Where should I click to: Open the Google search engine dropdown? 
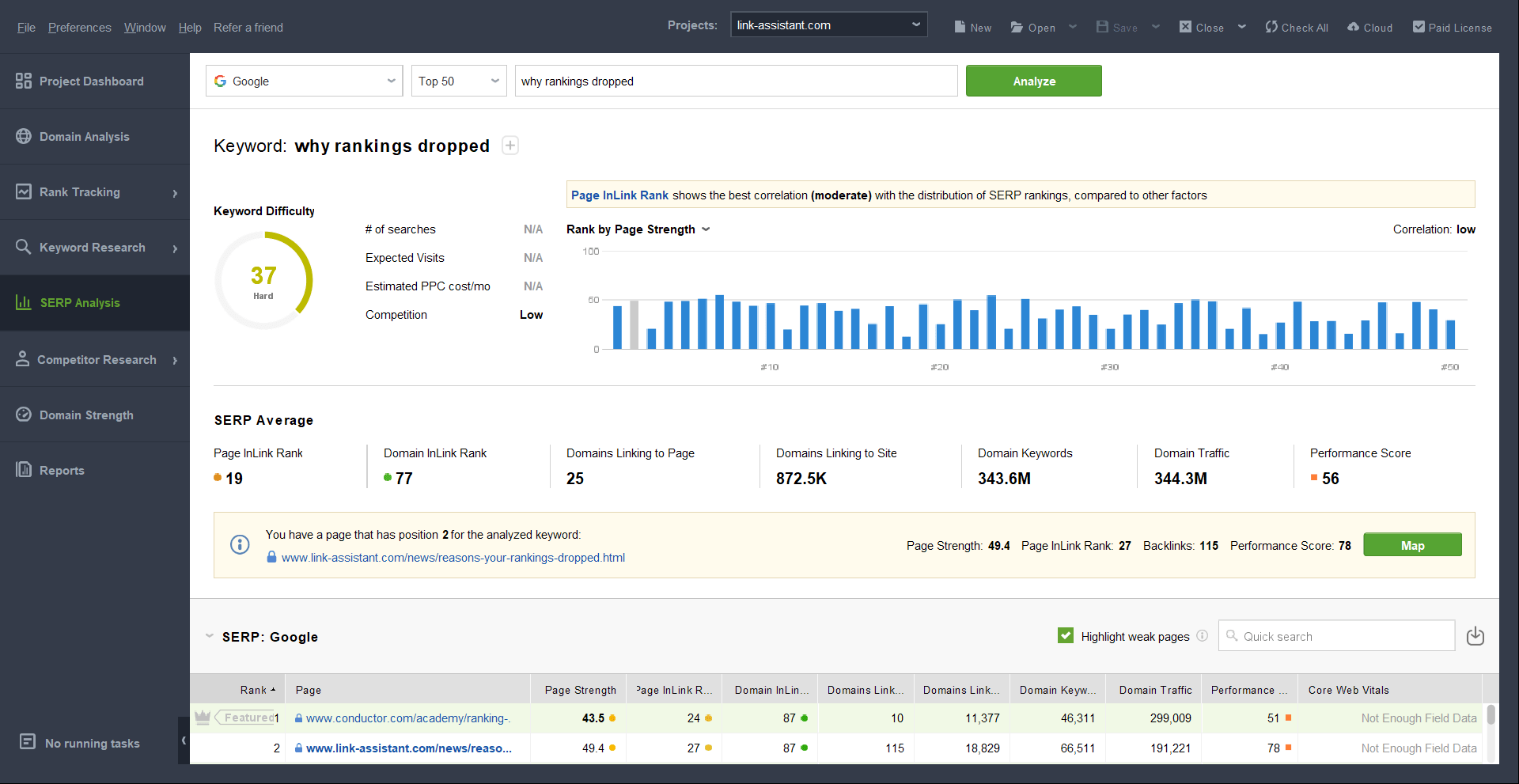[x=304, y=81]
